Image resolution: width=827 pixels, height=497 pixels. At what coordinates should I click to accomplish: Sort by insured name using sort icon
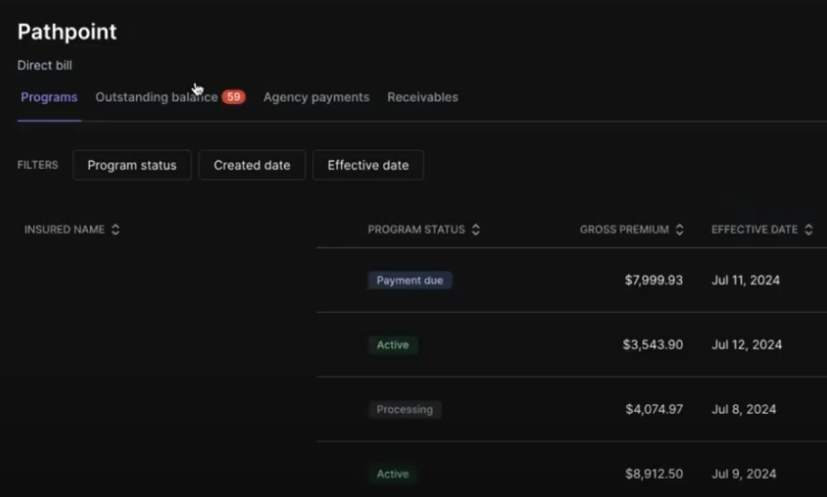(x=115, y=230)
